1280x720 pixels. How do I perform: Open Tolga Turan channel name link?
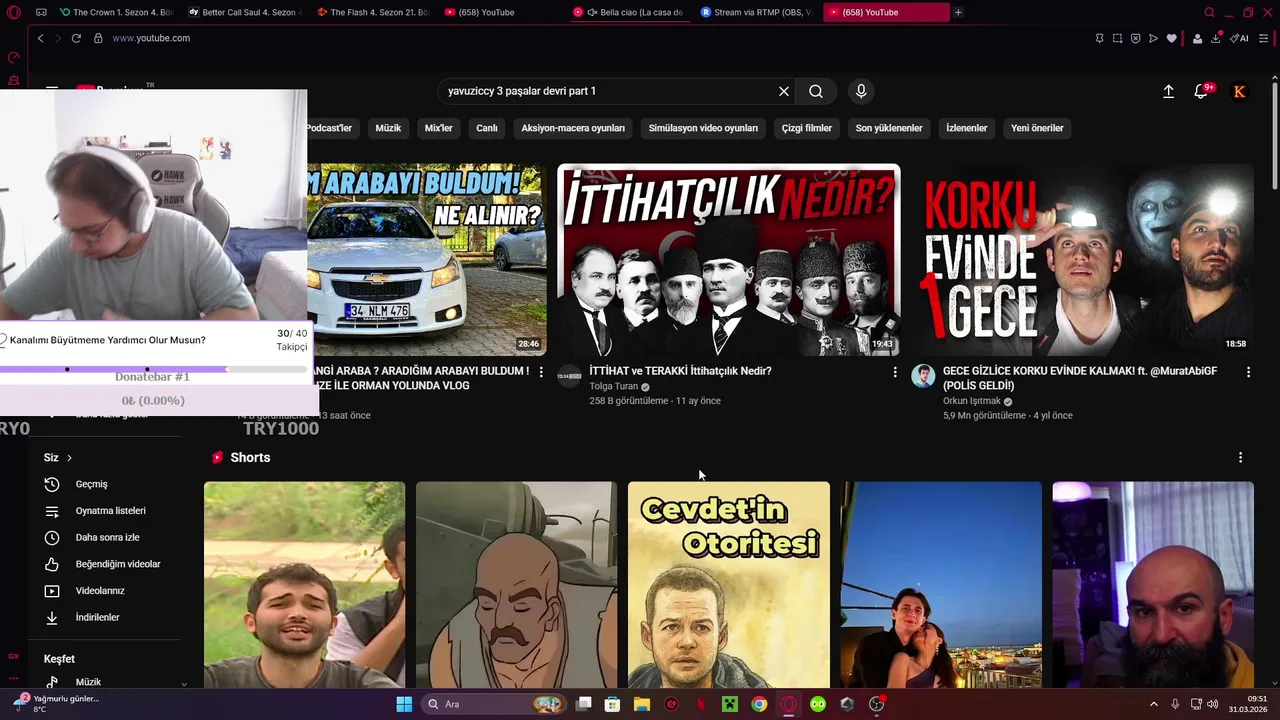point(613,386)
